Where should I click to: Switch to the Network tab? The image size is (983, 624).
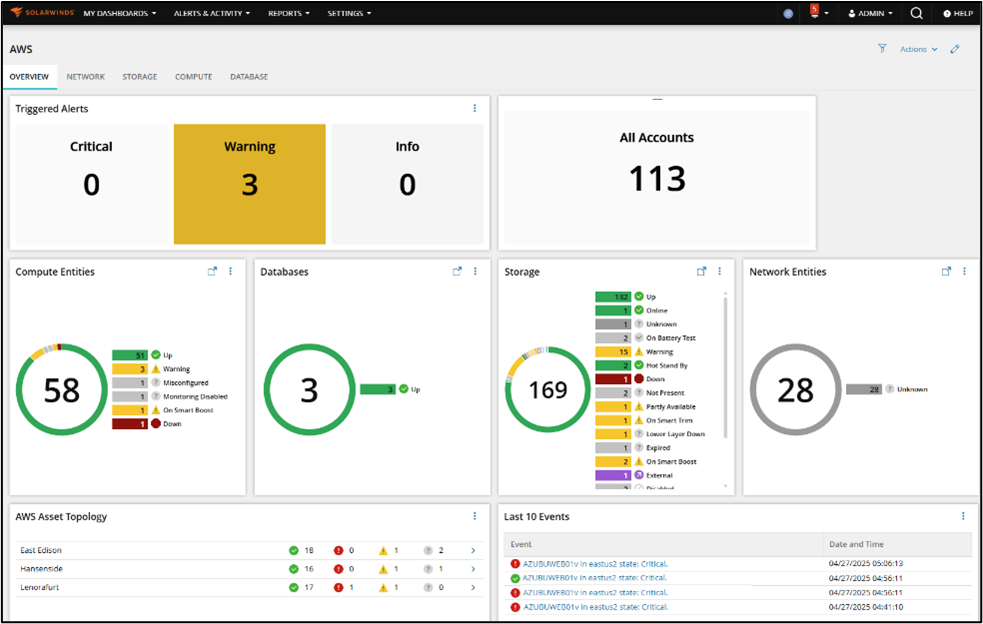coord(86,77)
